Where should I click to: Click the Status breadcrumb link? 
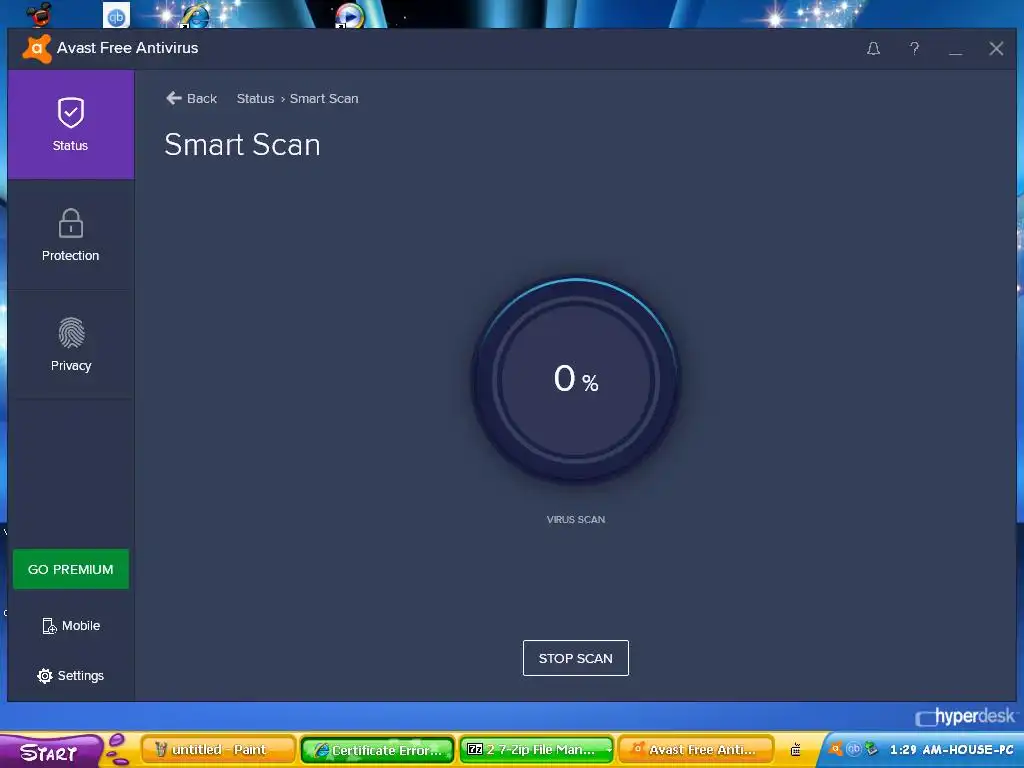click(x=255, y=99)
